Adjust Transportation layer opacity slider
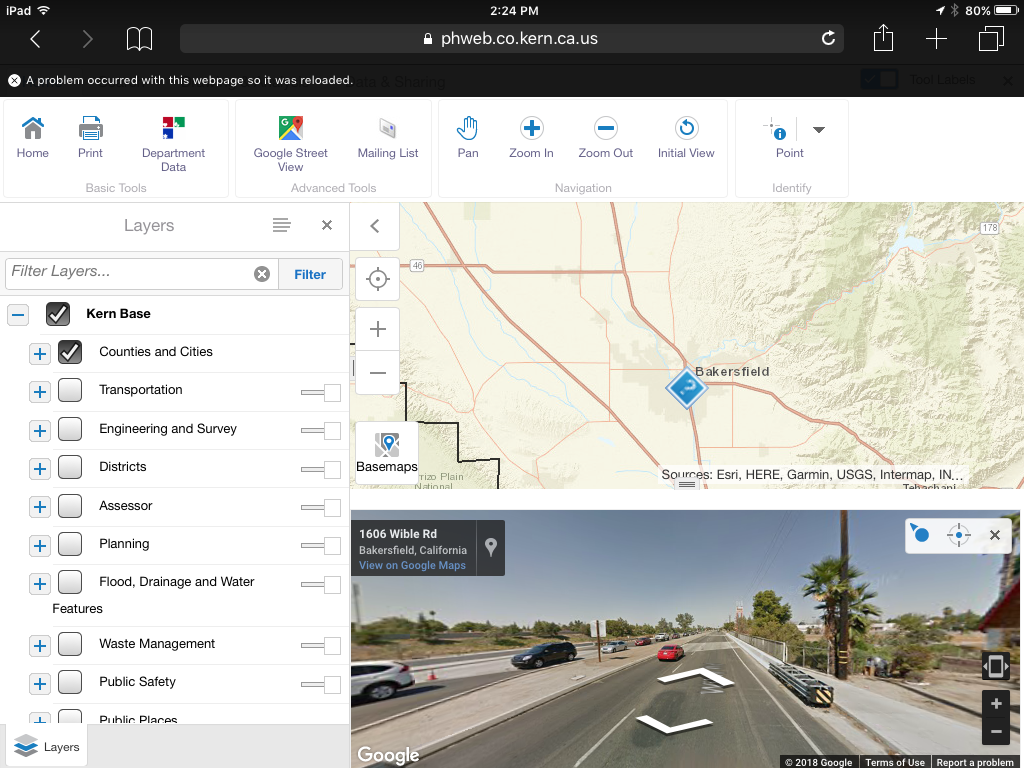This screenshot has height=768, width=1024. 321,392
